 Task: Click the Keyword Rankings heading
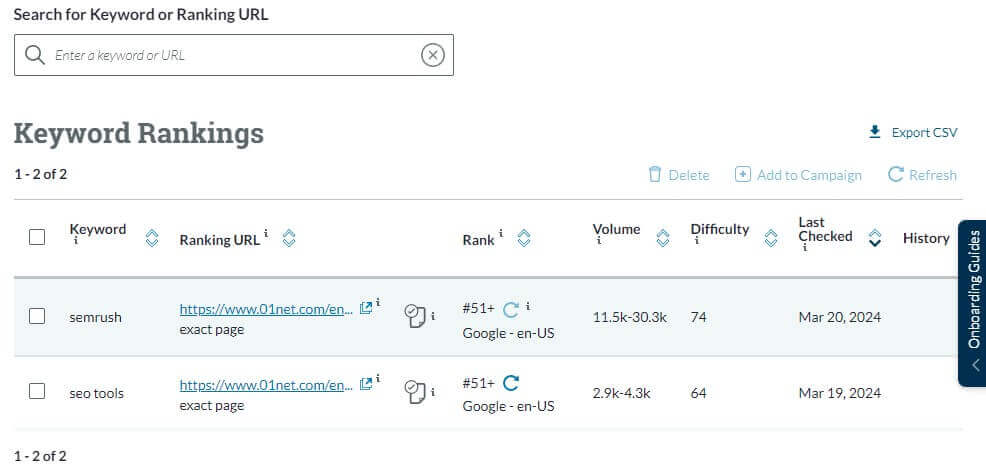point(139,133)
